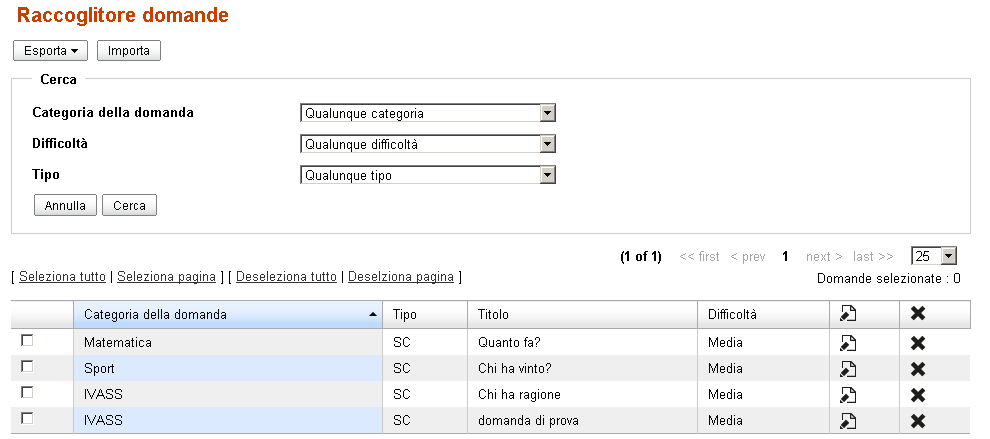Check the Matematica row checkbox

click(x=27, y=341)
